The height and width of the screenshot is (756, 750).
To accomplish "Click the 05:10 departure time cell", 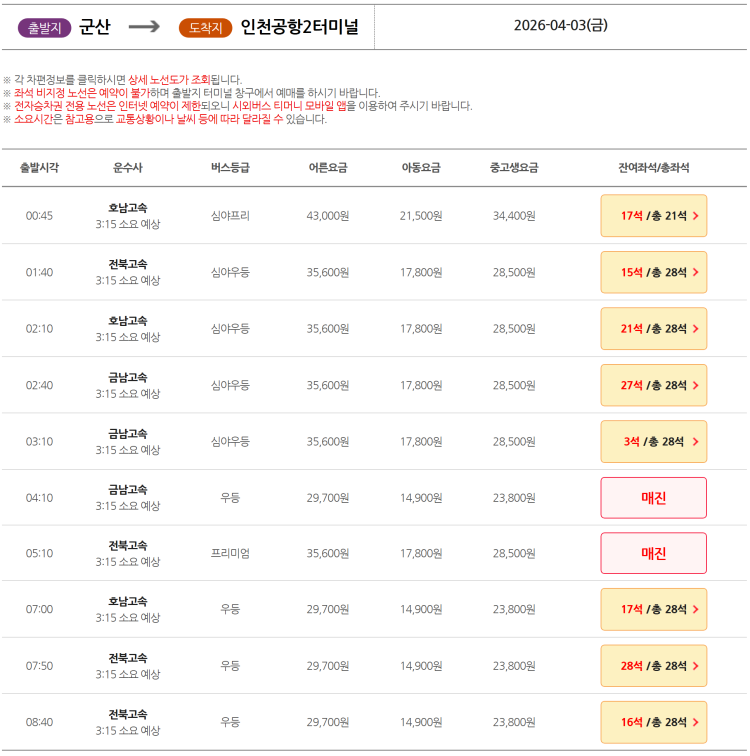I will click(x=39, y=553).
